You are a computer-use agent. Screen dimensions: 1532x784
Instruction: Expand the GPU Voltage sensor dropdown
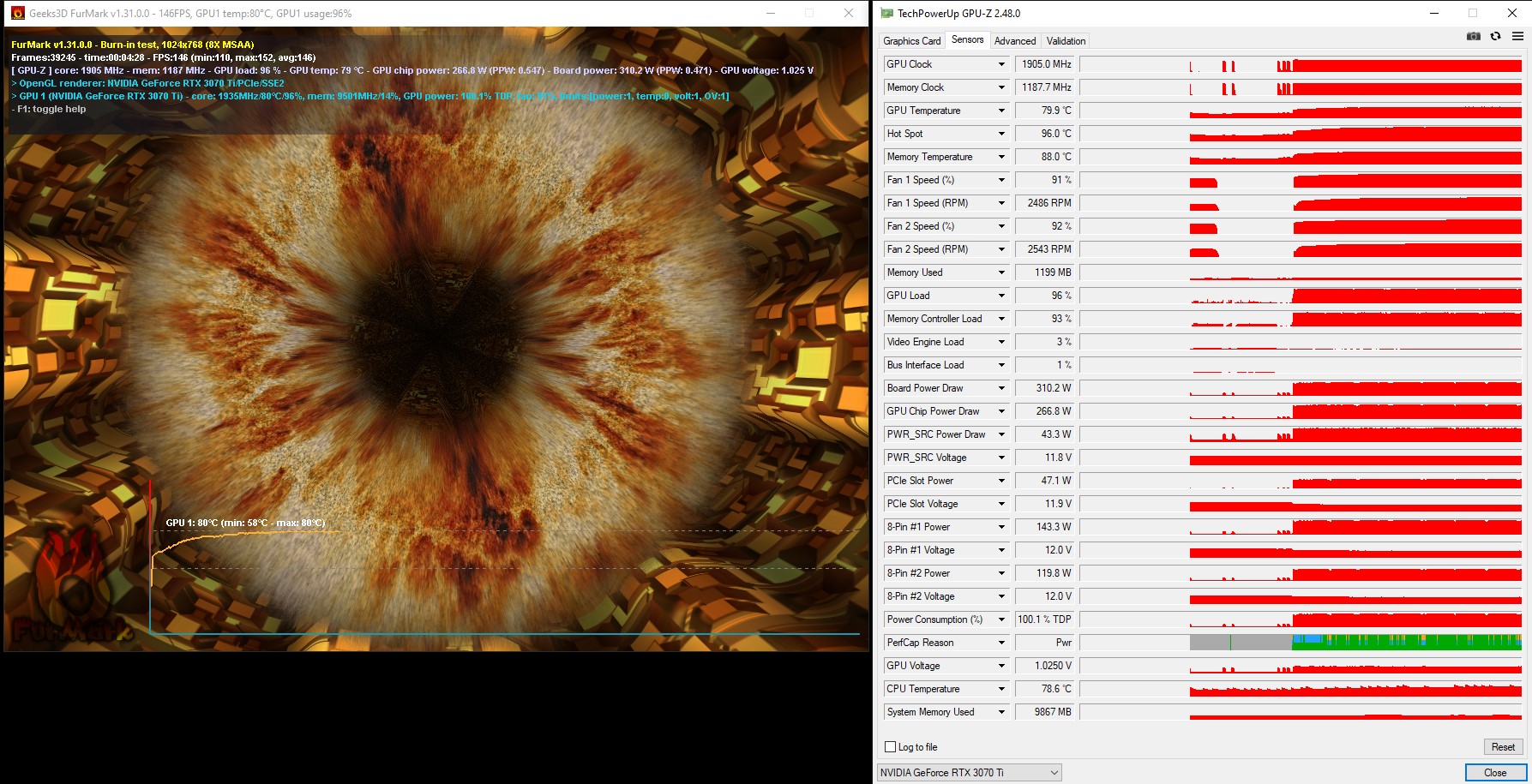1001,666
